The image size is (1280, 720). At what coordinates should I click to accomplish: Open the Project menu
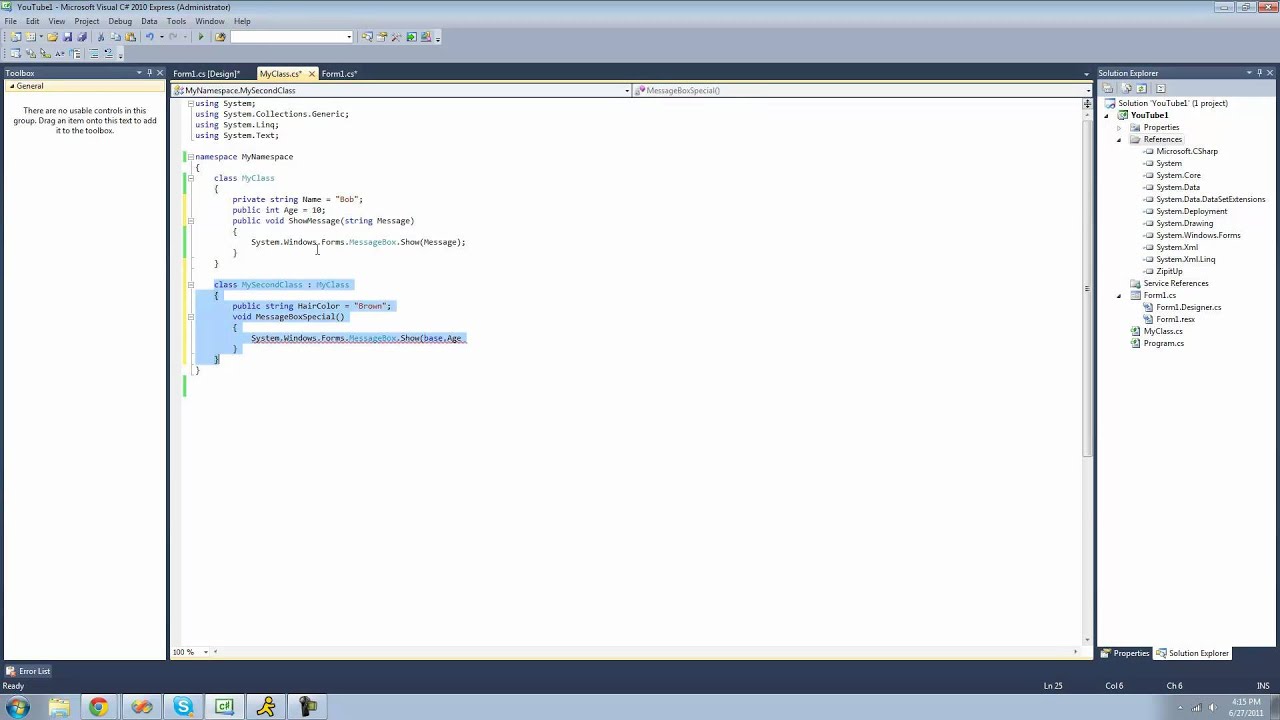[86, 21]
